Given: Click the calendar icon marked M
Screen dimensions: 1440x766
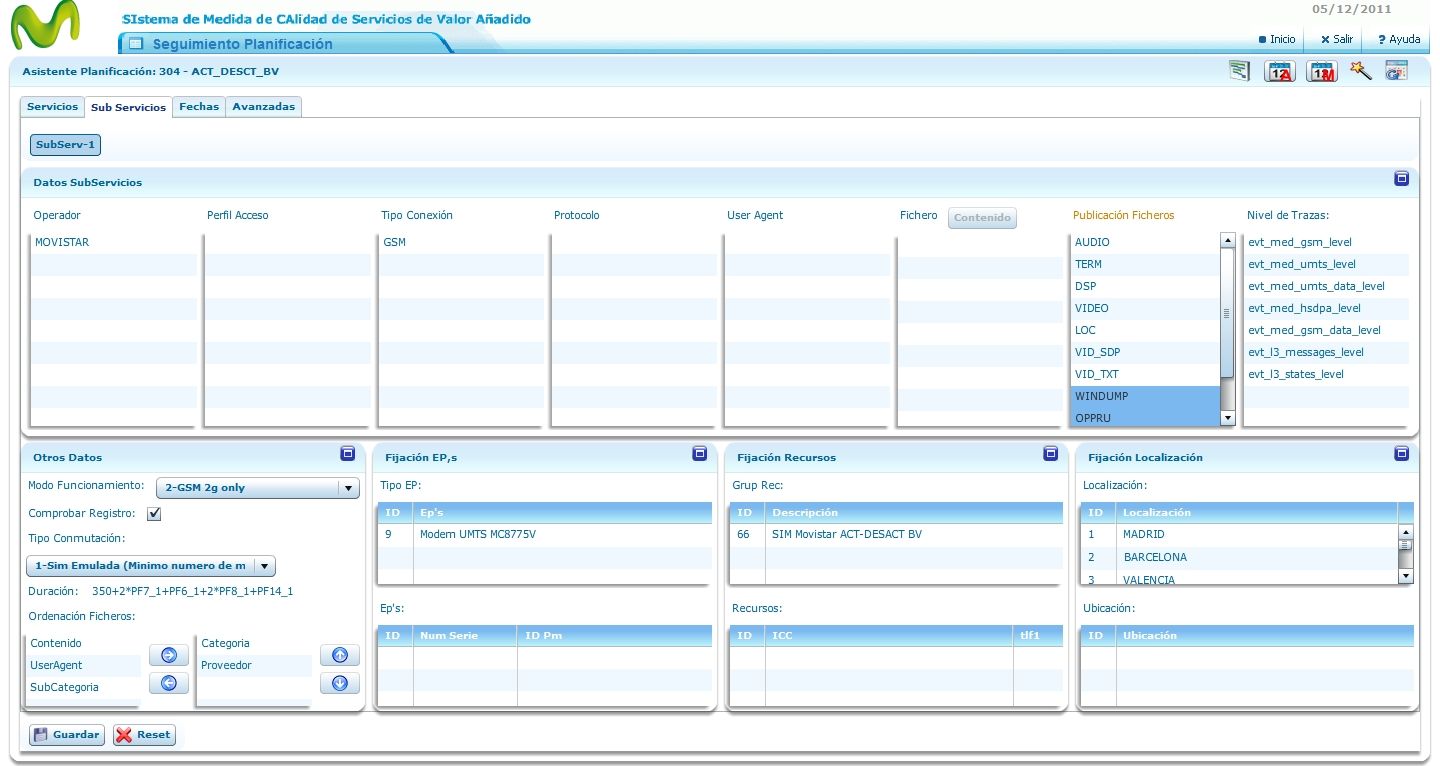Looking at the screenshot, I should pos(1322,71).
